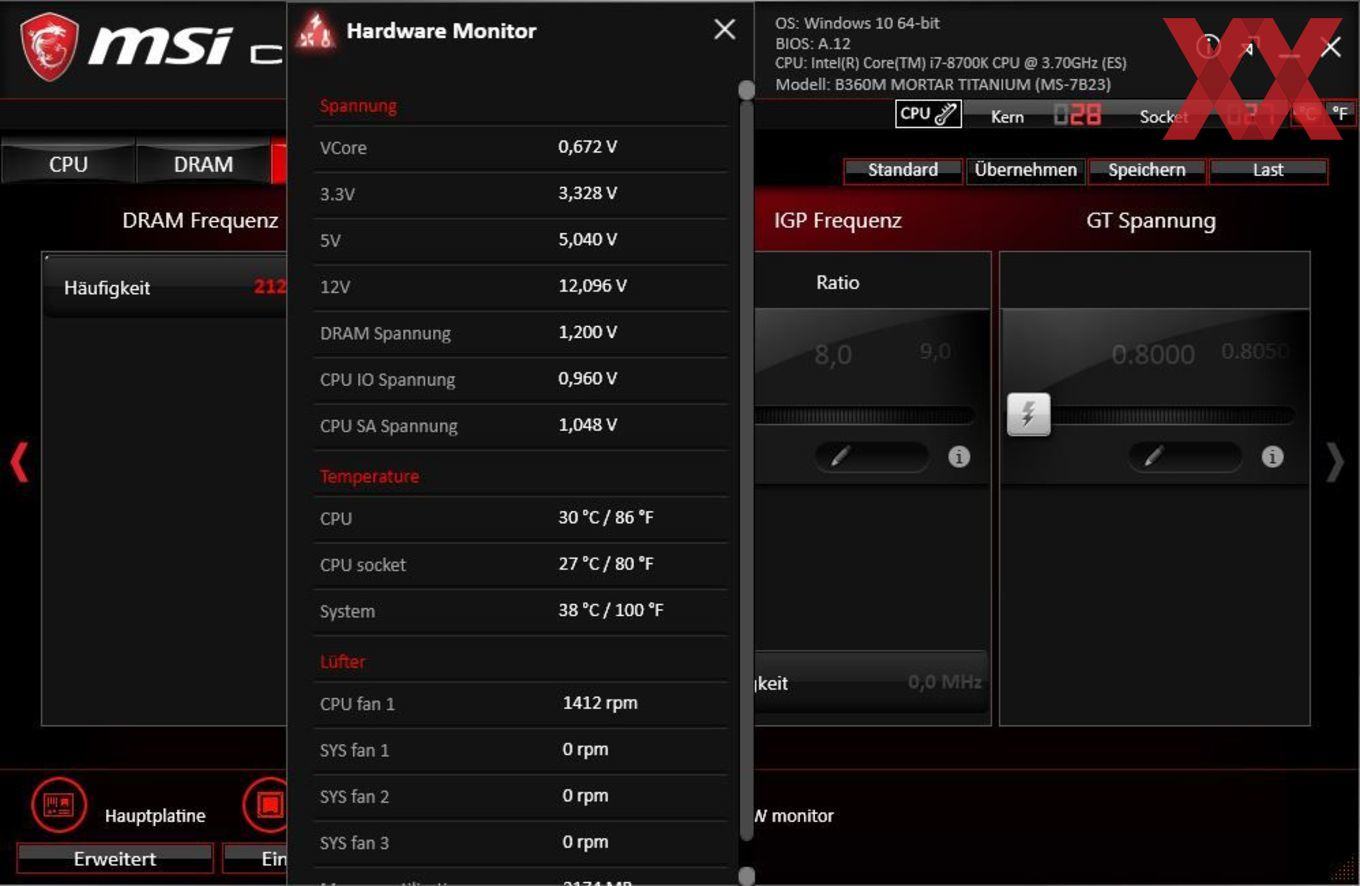Click the Speichern button

1146,170
